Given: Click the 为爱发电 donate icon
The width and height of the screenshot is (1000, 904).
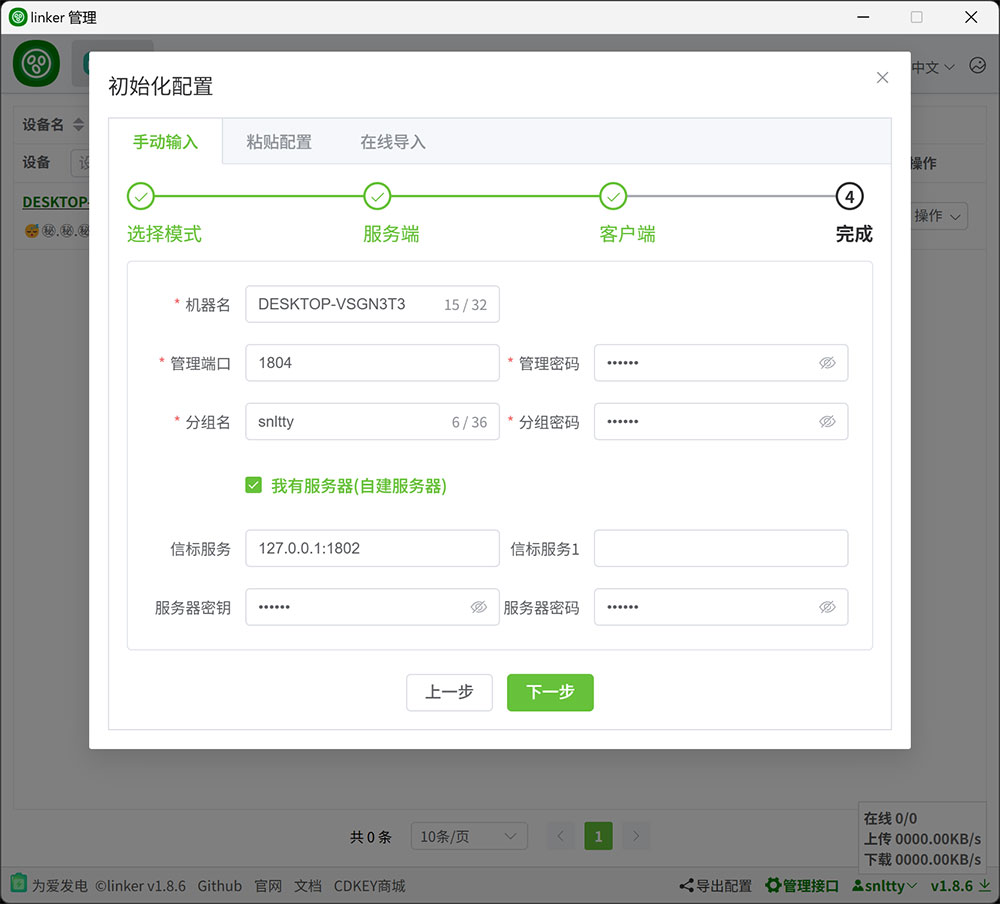Looking at the screenshot, I should point(19,885).
